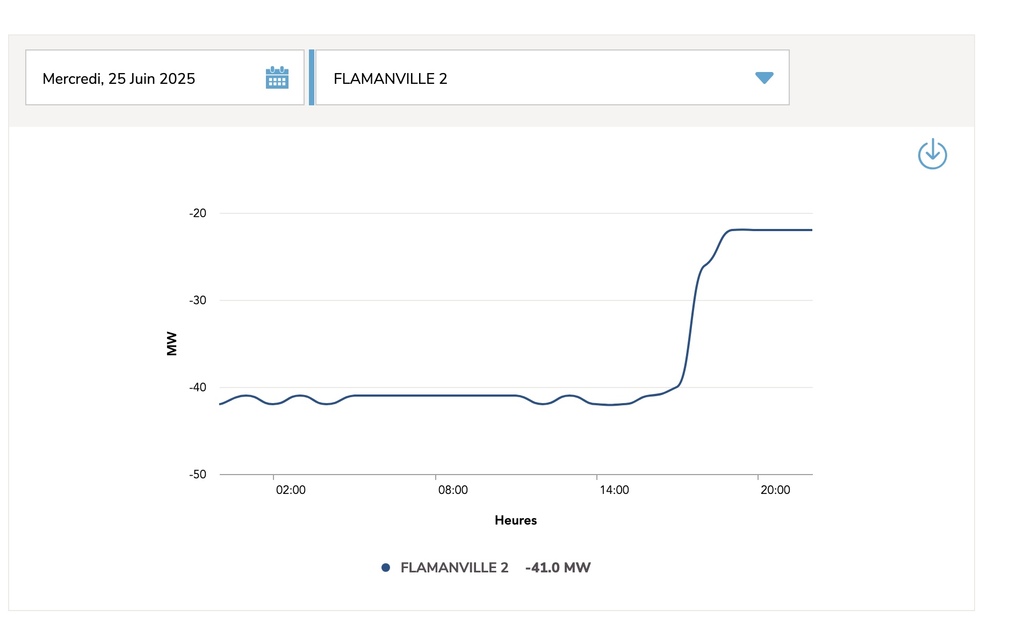Viewport: 1024px width, 617px height.
Task: Click the -30 MW axis label
Action: pyautogui.click(x=197, y=300)
